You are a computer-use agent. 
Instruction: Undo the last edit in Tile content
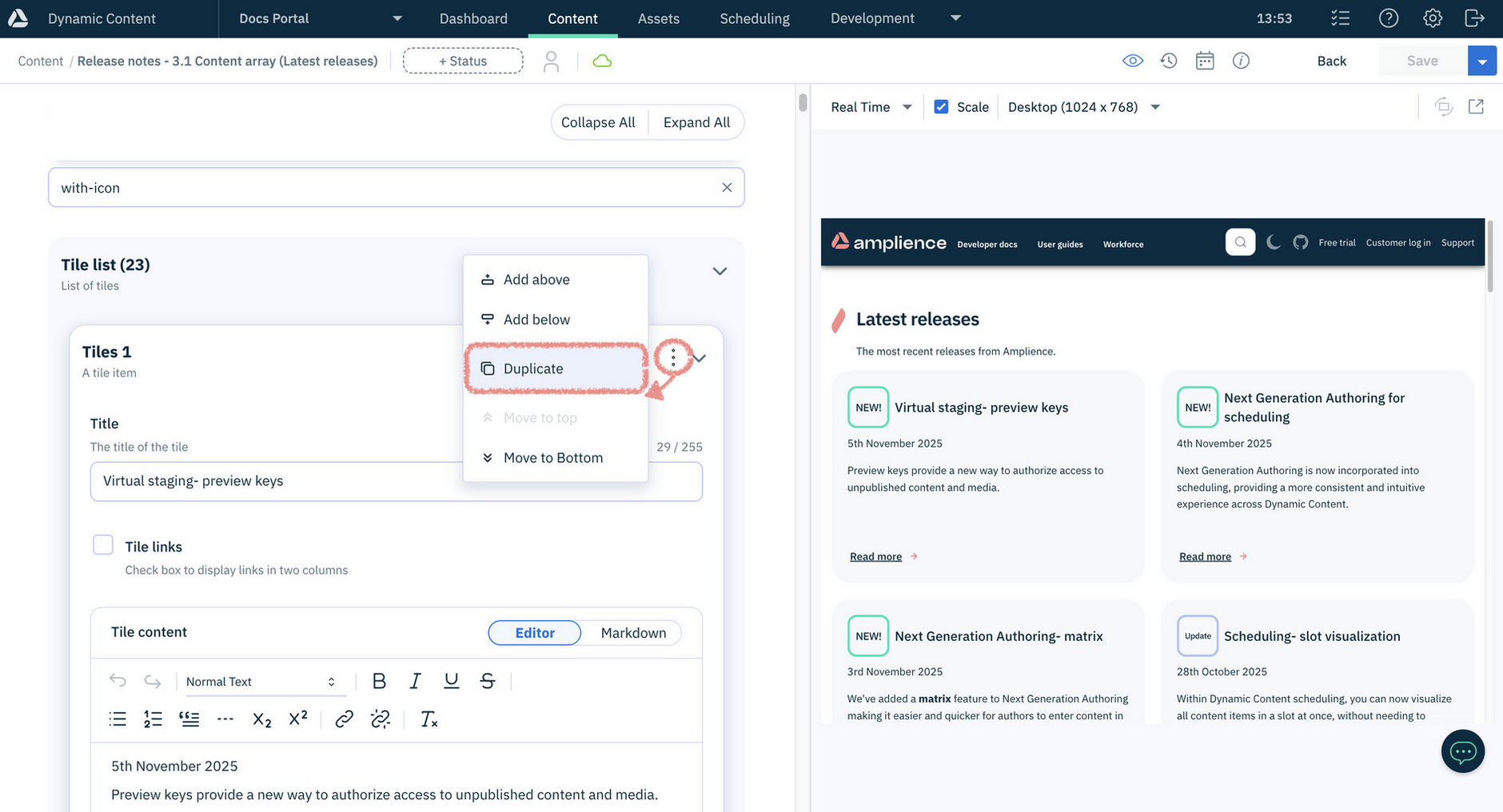pos(118,680)
